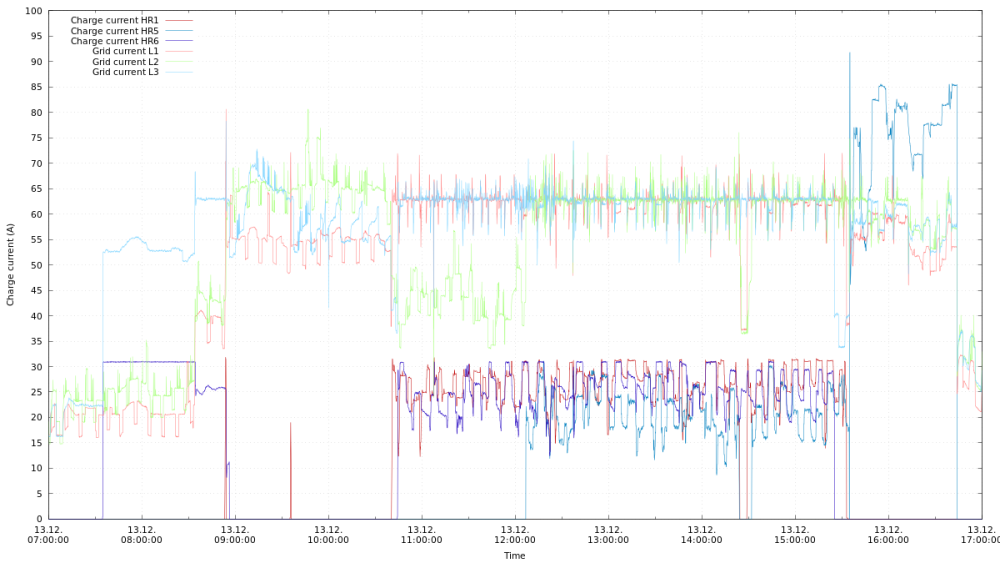
Task: Click the Time x-axis title
Action: coord(515,555)
